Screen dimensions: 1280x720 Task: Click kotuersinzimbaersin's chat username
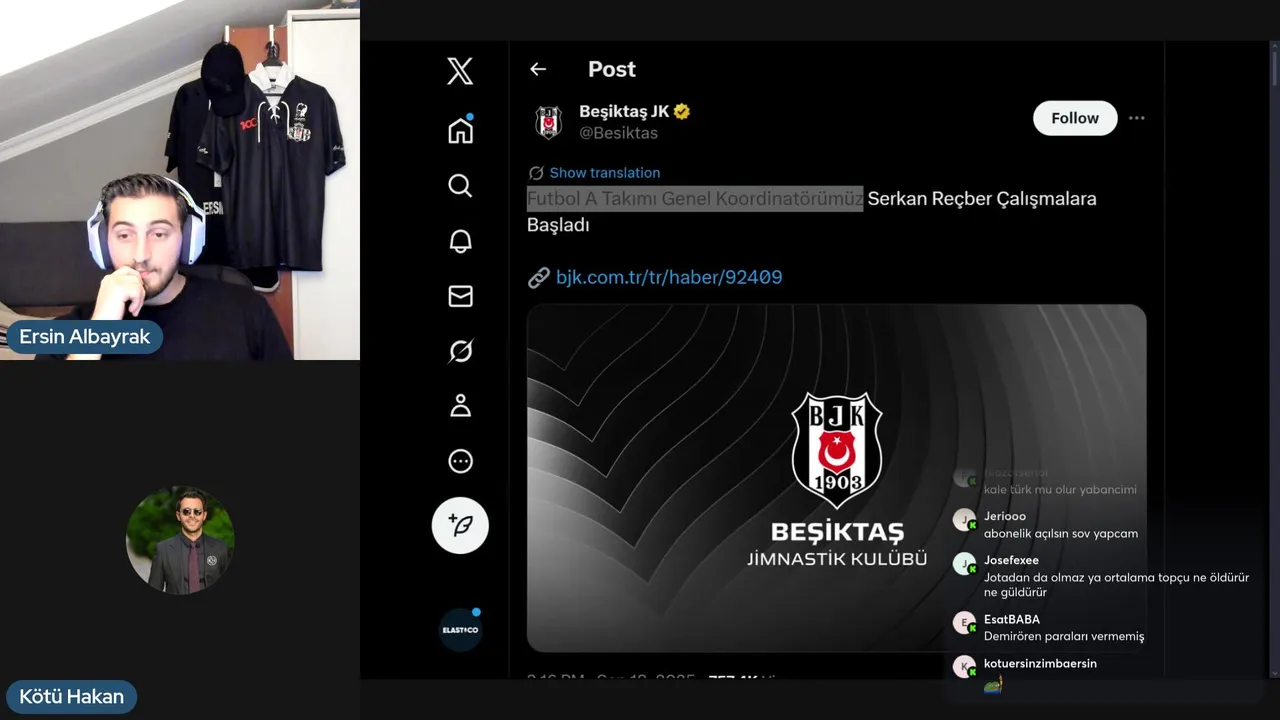click(x=1040, y=663)
